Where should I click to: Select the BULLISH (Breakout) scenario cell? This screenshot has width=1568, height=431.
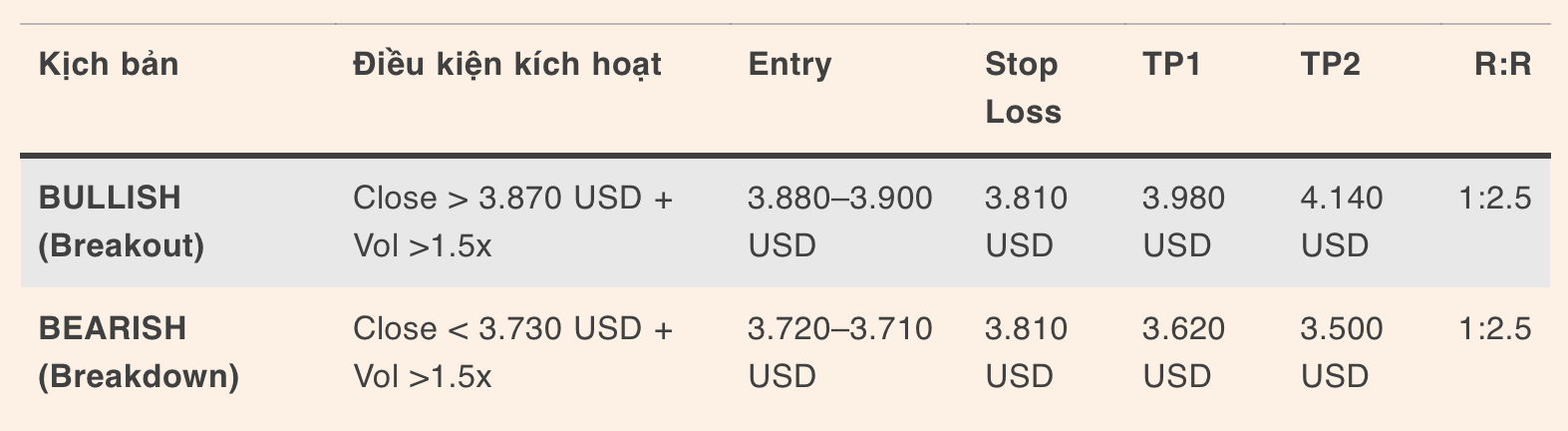coord(121,221)
